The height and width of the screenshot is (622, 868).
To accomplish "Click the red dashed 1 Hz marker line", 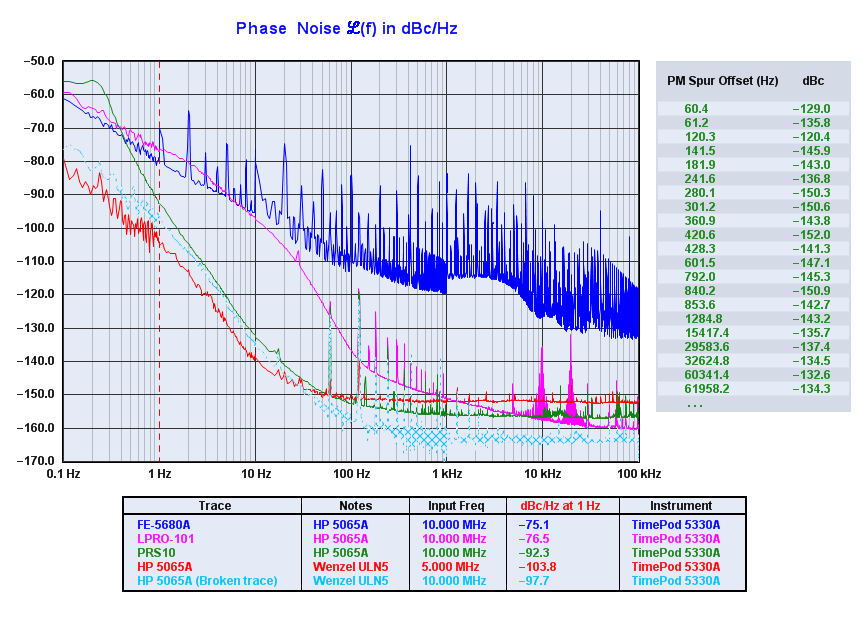I will [159, 261].
